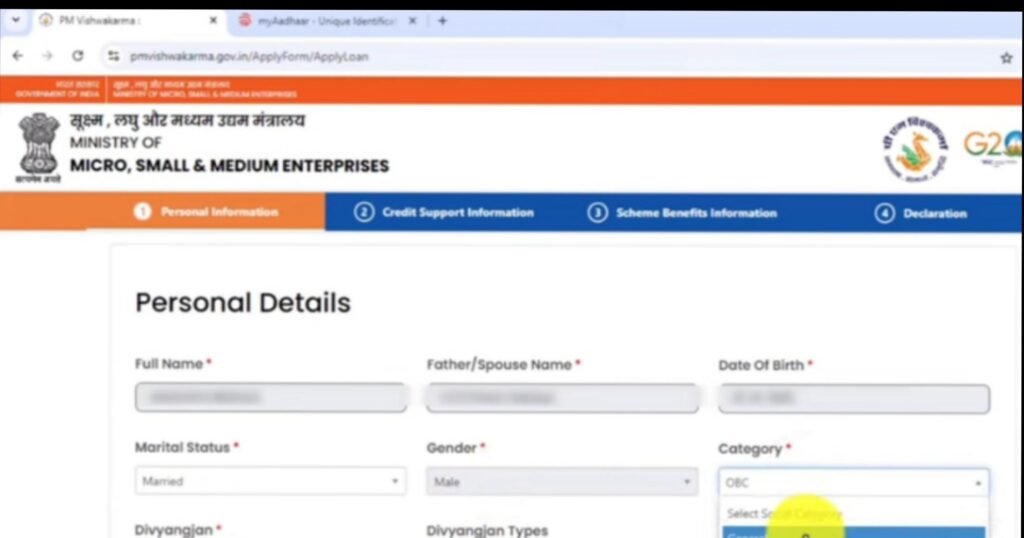This screenshot has height=538, width=1024.
Task: Click the national emblem logo
Action: 38,148
